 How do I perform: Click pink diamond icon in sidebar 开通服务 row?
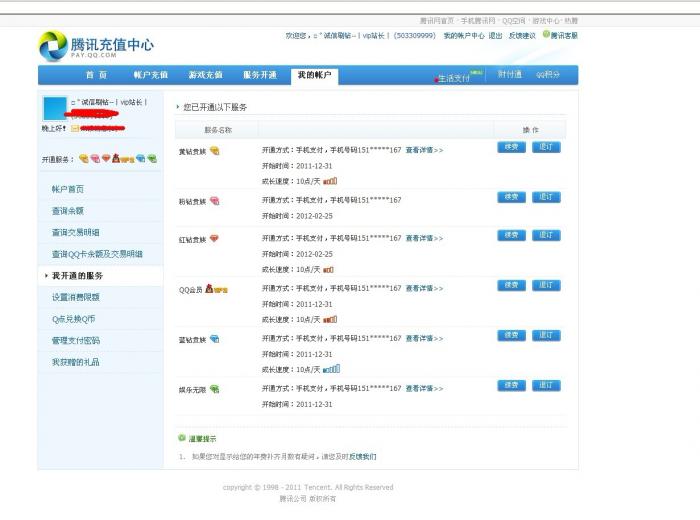tap(95, 158)
